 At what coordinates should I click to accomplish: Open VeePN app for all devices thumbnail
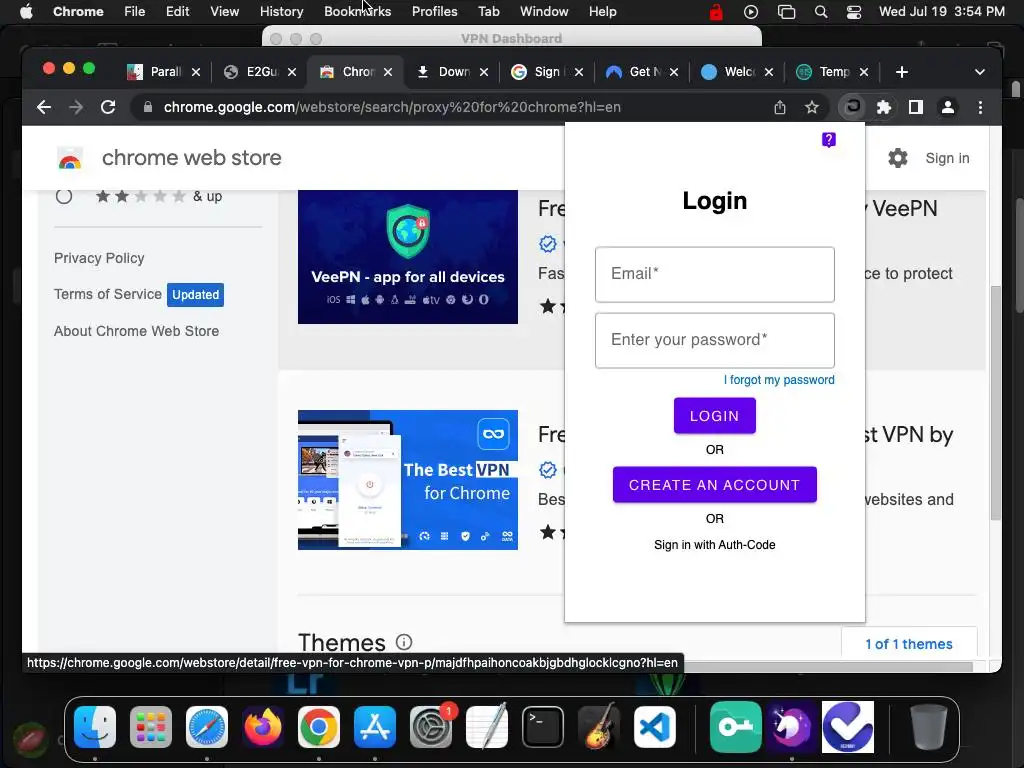[408, 257]
